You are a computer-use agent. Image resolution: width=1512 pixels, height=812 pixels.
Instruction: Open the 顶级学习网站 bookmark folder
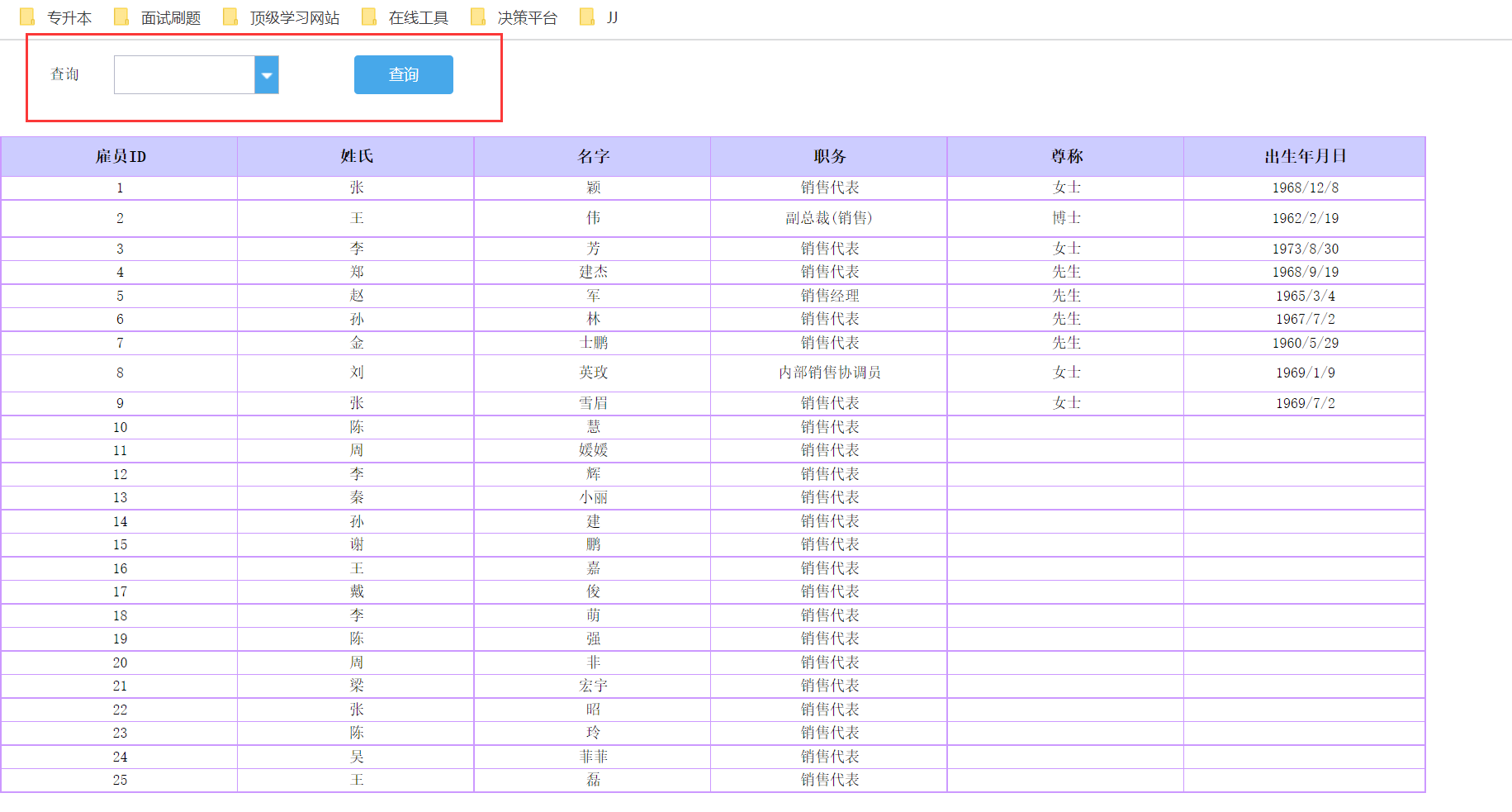coord(282,17)
